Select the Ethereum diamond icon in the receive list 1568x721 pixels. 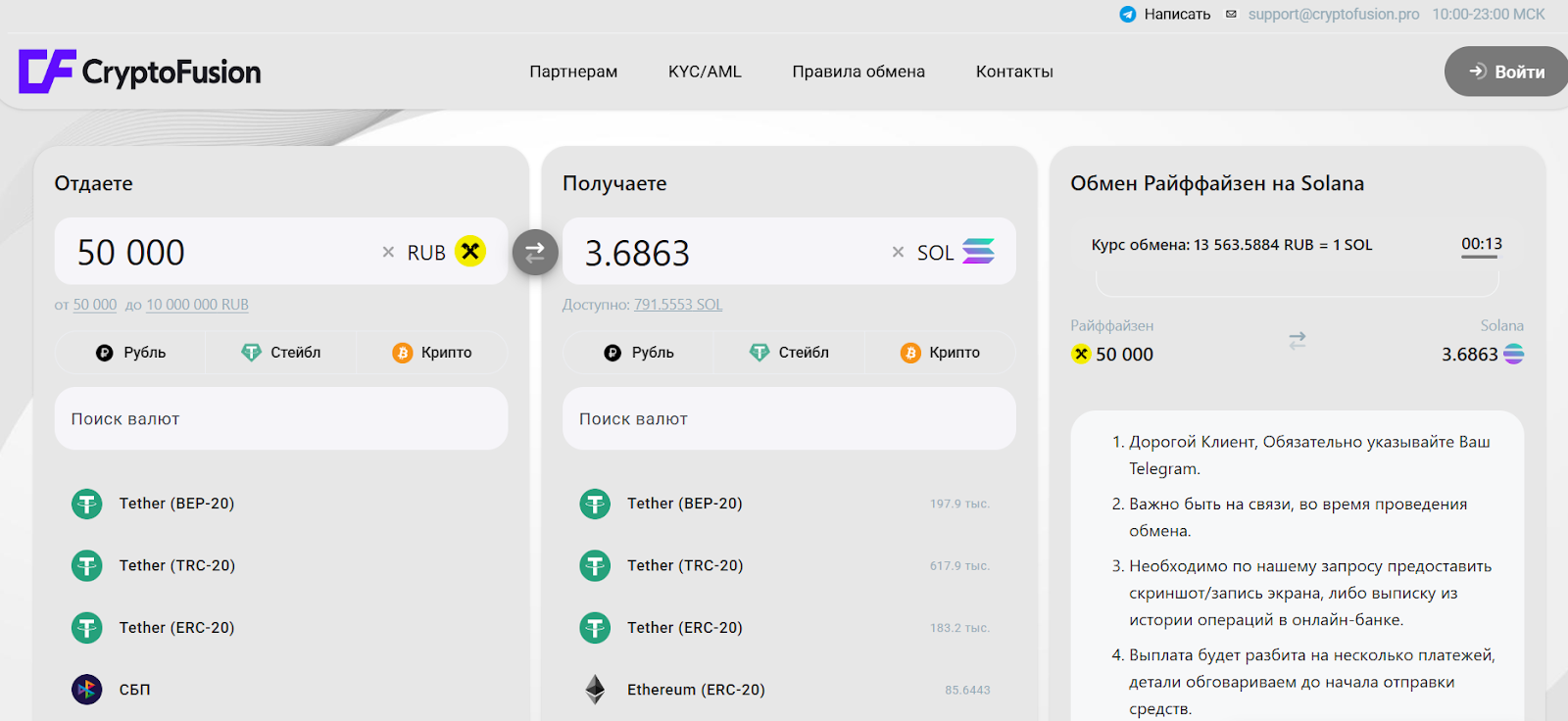595,690
